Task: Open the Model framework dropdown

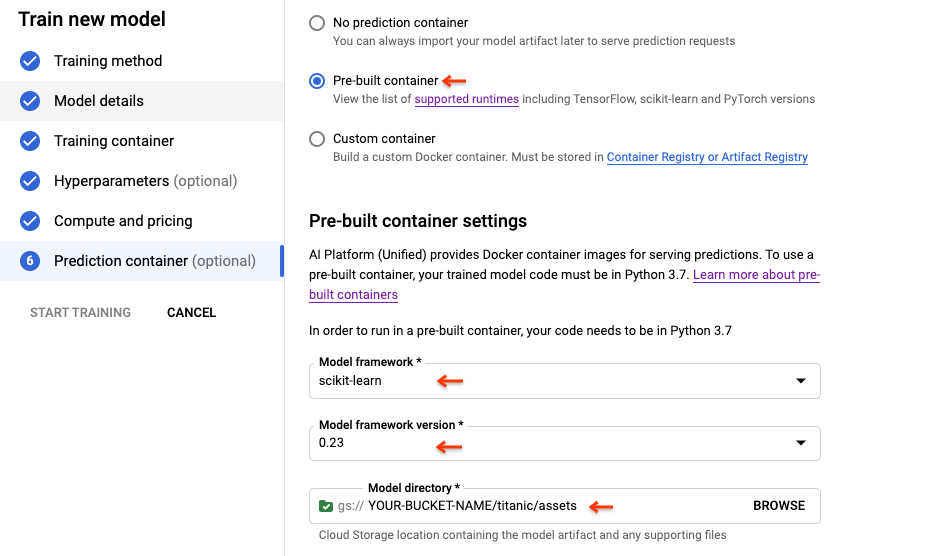Action: pos(564,381)
